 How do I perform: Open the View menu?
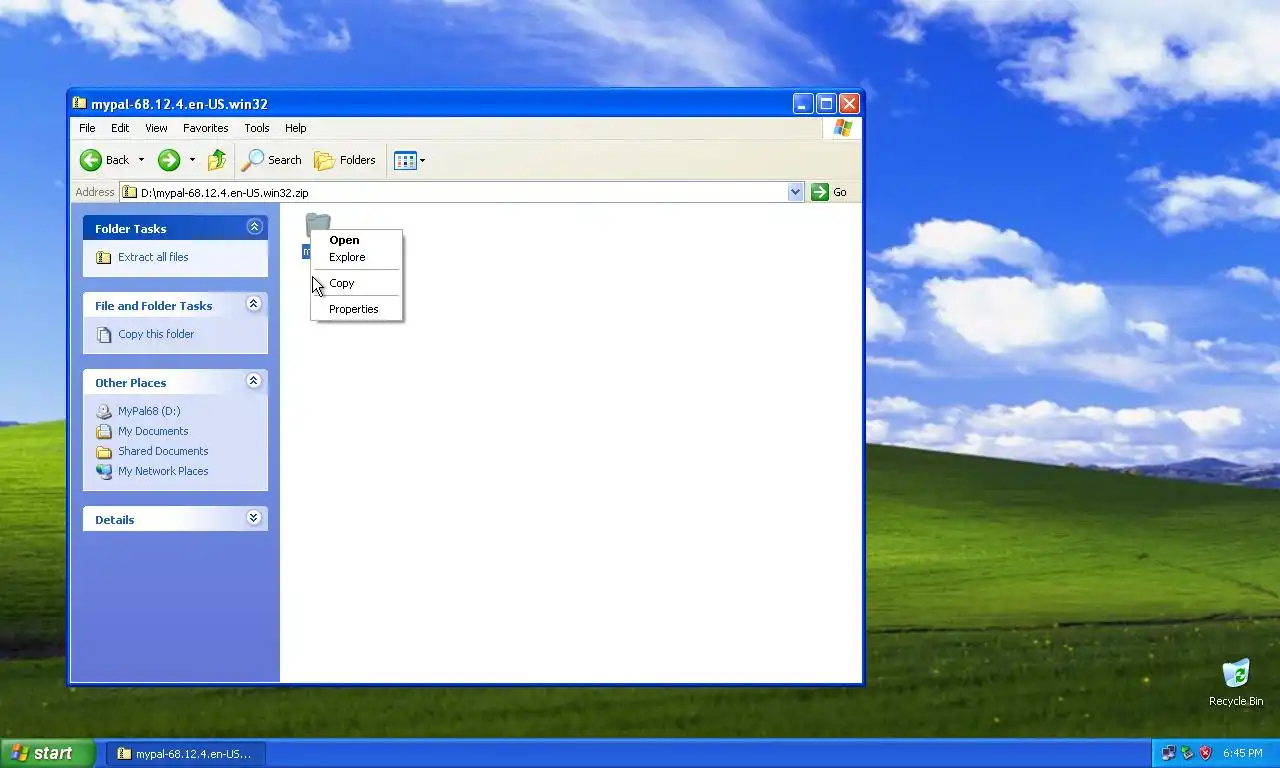[x=156, y=128]
